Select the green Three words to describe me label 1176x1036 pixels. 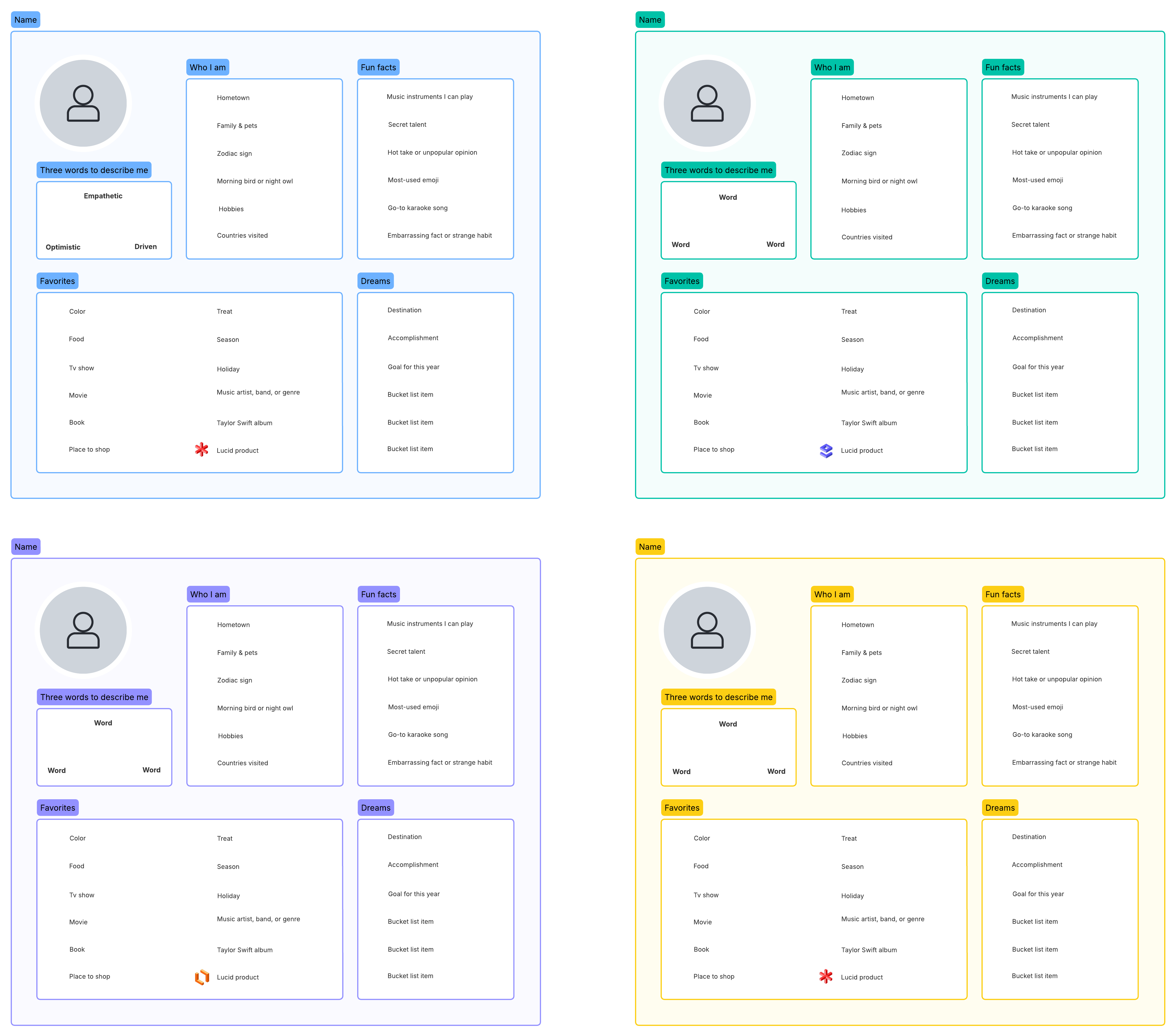tap(718, 170)
